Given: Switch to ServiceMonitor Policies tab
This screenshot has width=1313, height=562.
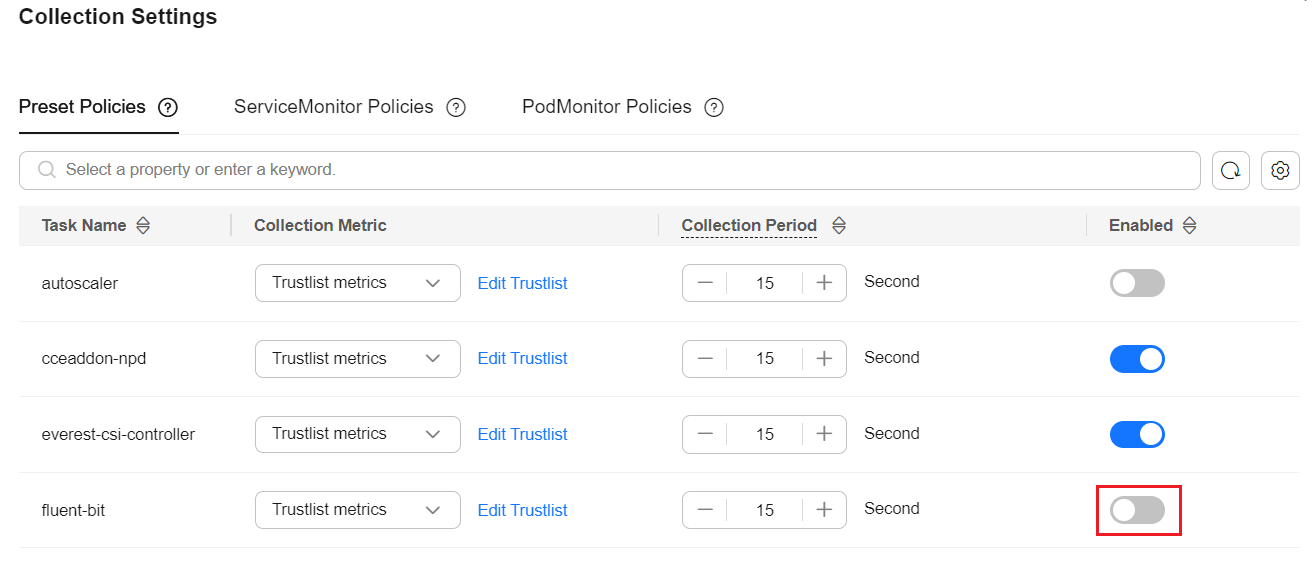Looking at the screenshot, I should [333, 107].
